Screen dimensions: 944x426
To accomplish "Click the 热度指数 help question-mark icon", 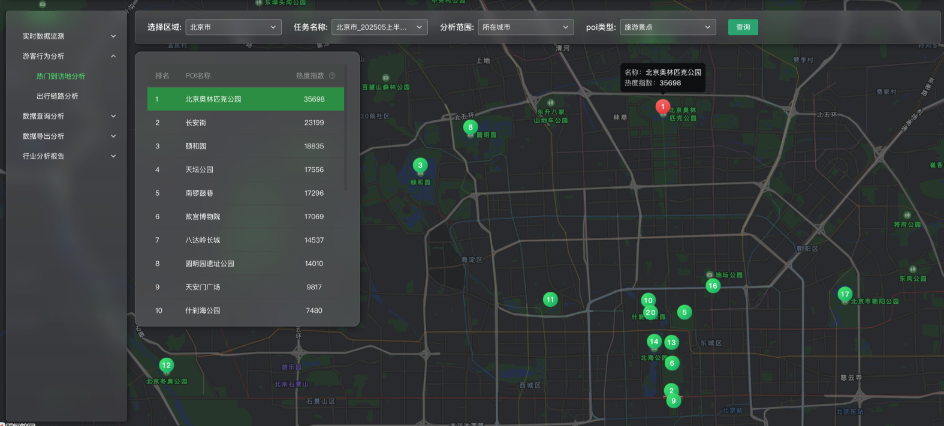I will [x=332, y=76].
